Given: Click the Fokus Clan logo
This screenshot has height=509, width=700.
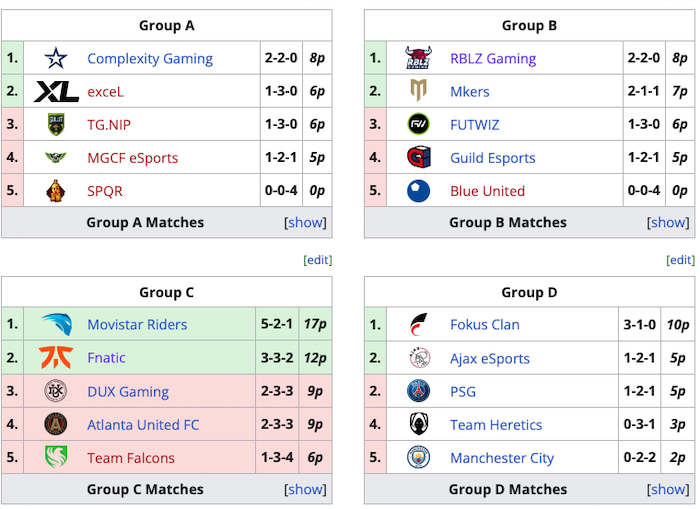Looking at the screenshot, I should (418, 324).
